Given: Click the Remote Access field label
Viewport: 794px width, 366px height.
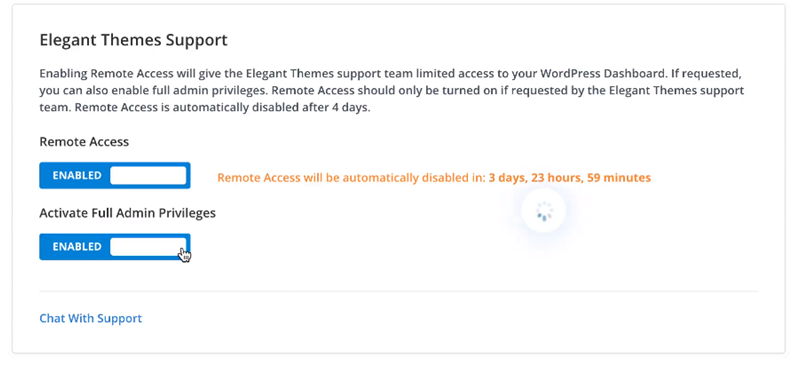Looking at the screenshot, I should (x=84, y=142).
